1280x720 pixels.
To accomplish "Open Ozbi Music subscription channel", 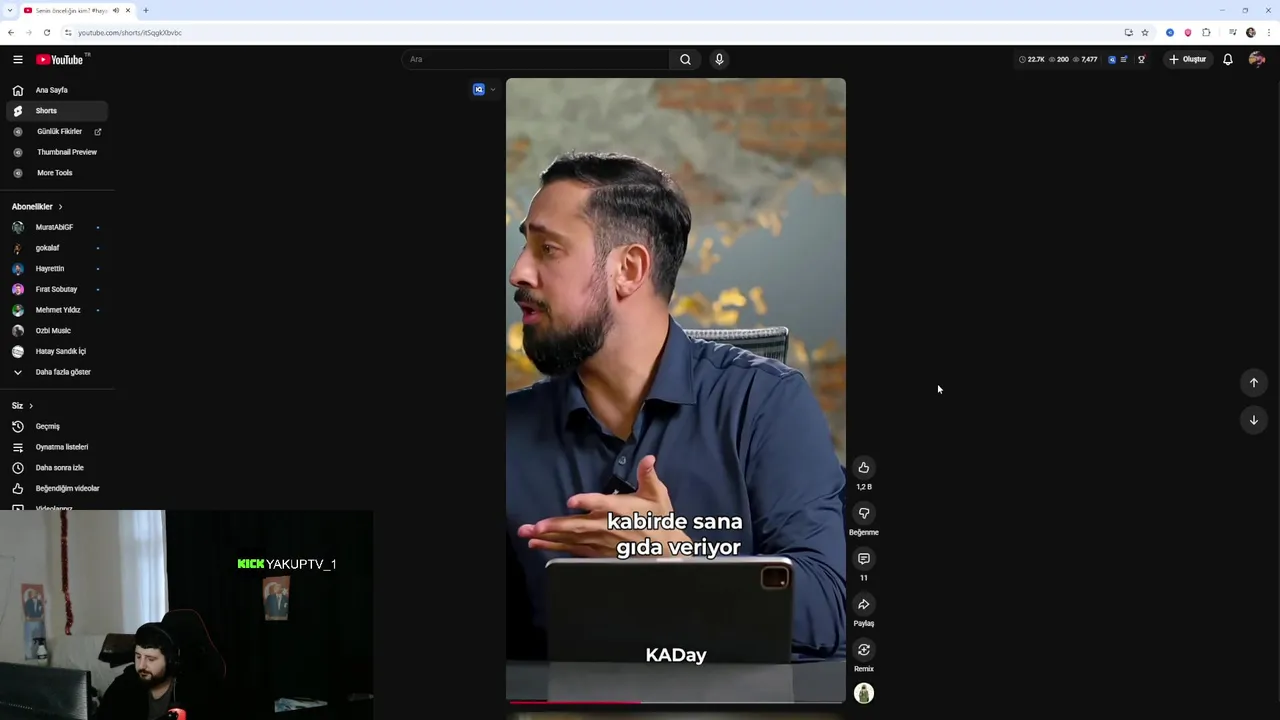I will tap(55, 330).
